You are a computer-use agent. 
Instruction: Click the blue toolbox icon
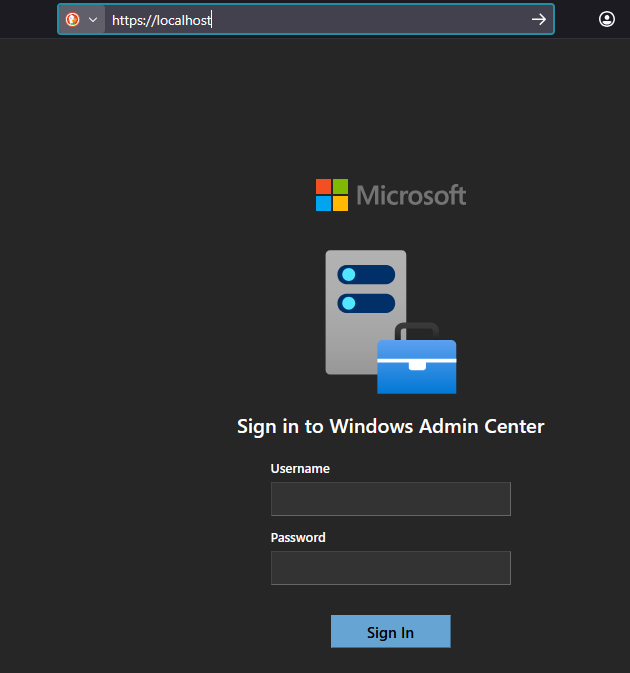(x=417, y=367)
